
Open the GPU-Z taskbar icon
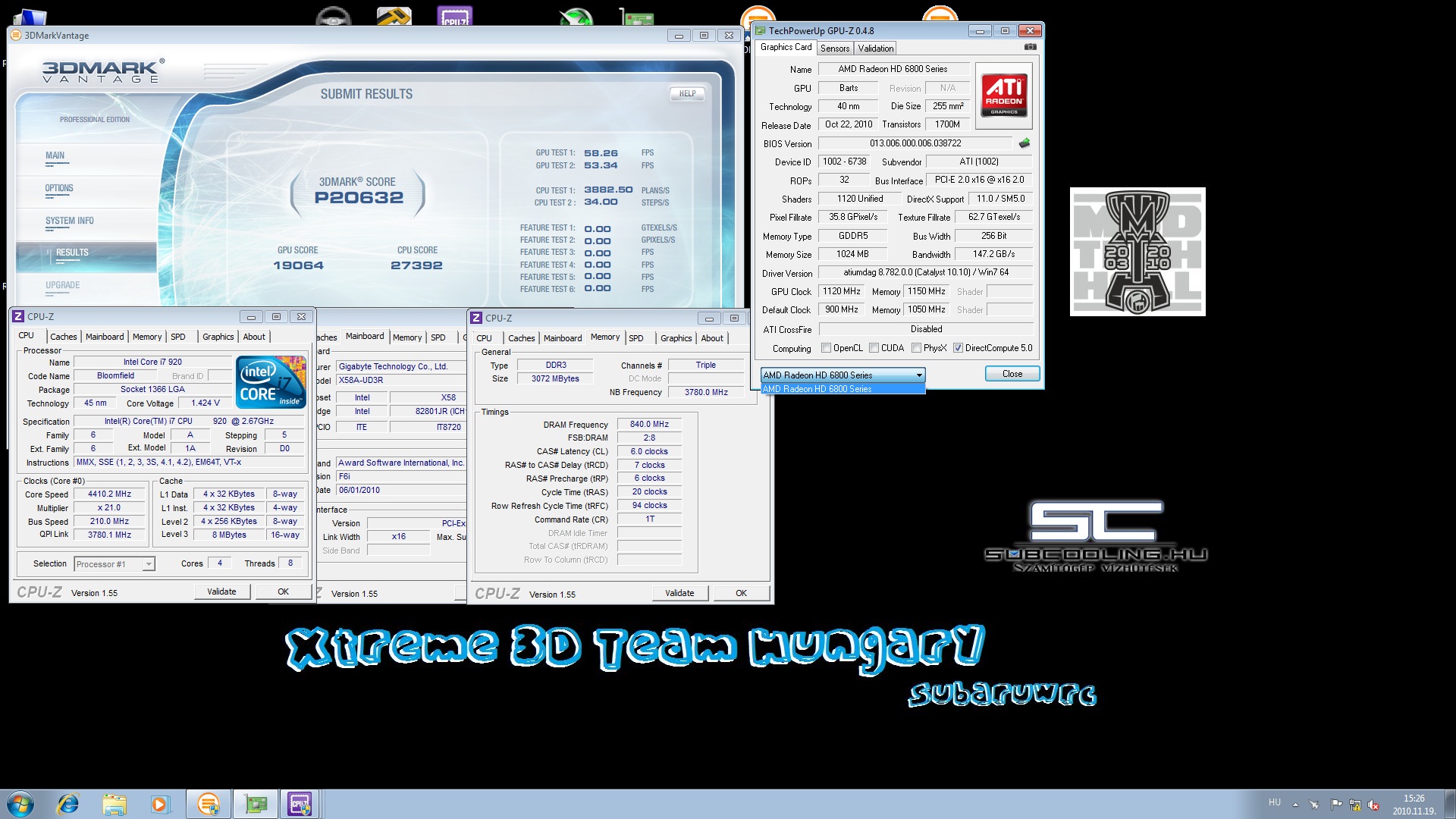pos(256,804)
